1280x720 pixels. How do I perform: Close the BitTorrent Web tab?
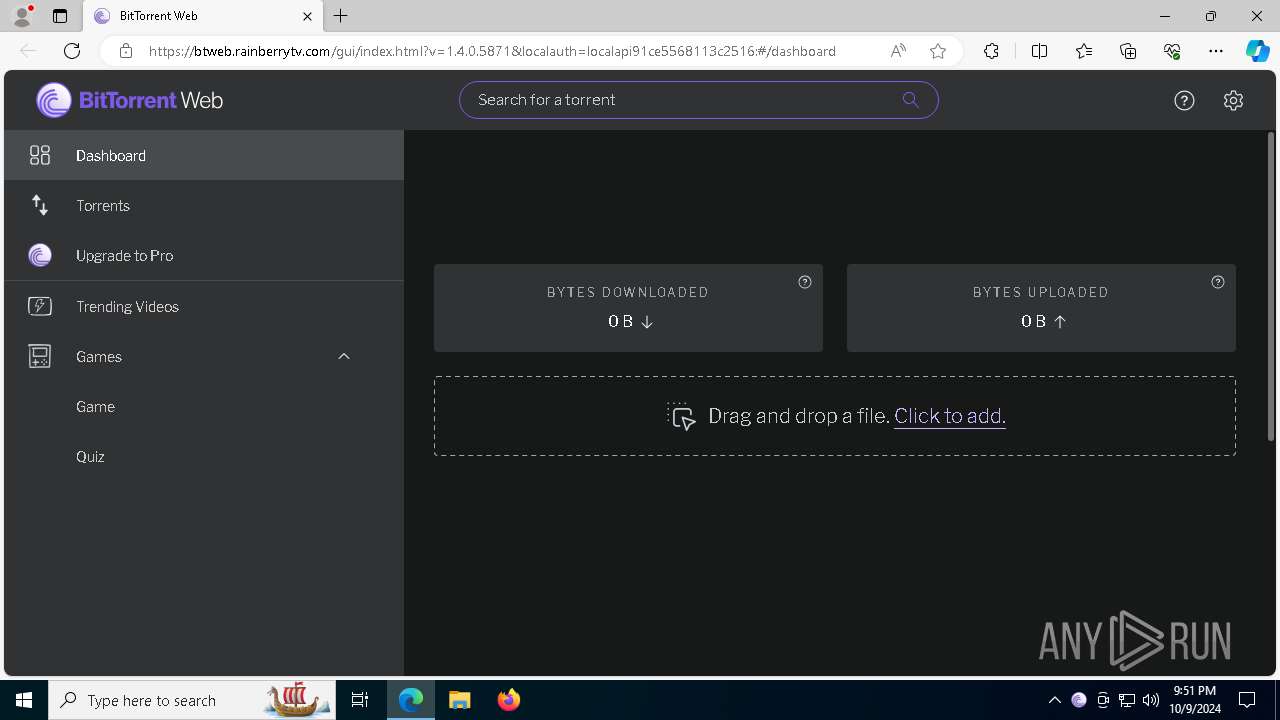tap(307, 16)
